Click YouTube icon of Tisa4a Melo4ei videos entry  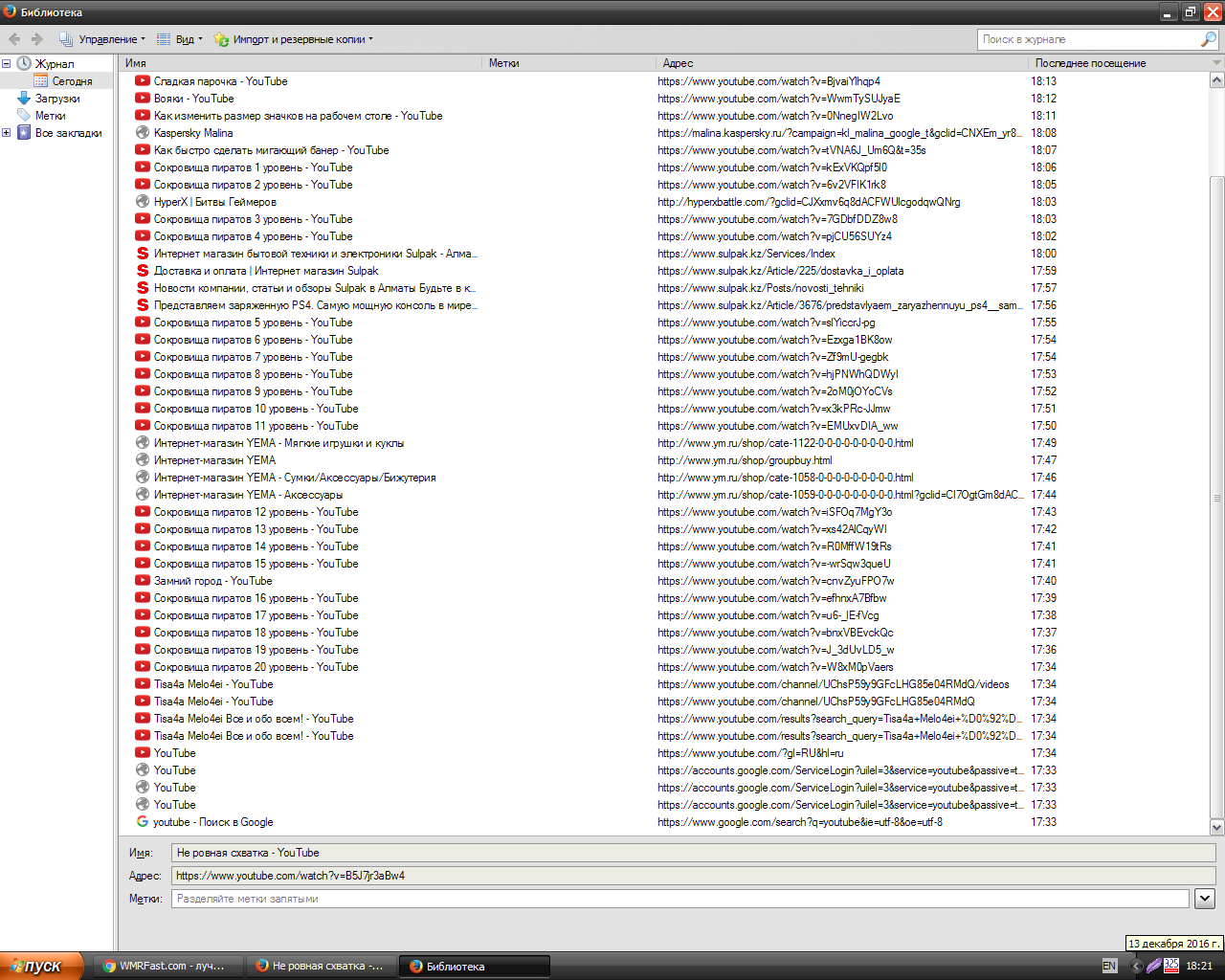tap(143, 684)
